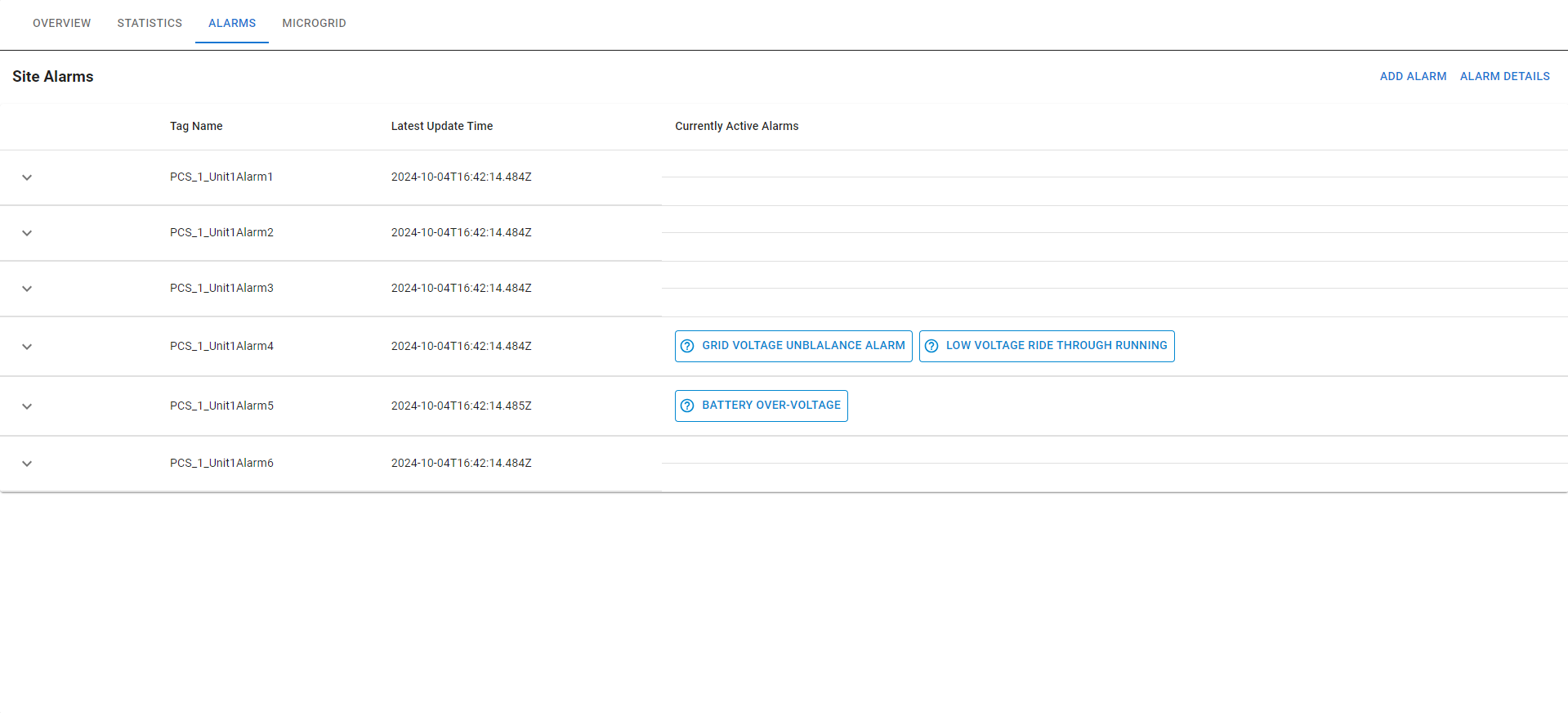Open the Statistics tab
The image size is (1568, 713).
click(x=150, y=23)
